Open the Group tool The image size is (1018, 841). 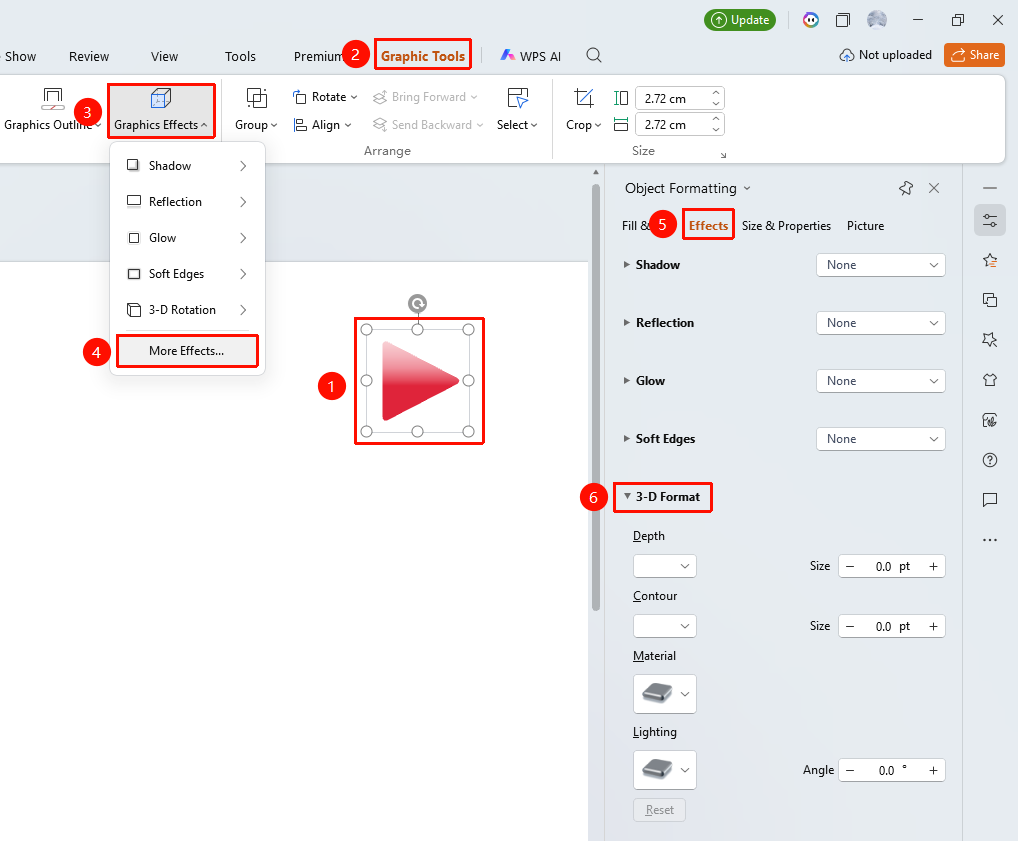click(256, 110)
